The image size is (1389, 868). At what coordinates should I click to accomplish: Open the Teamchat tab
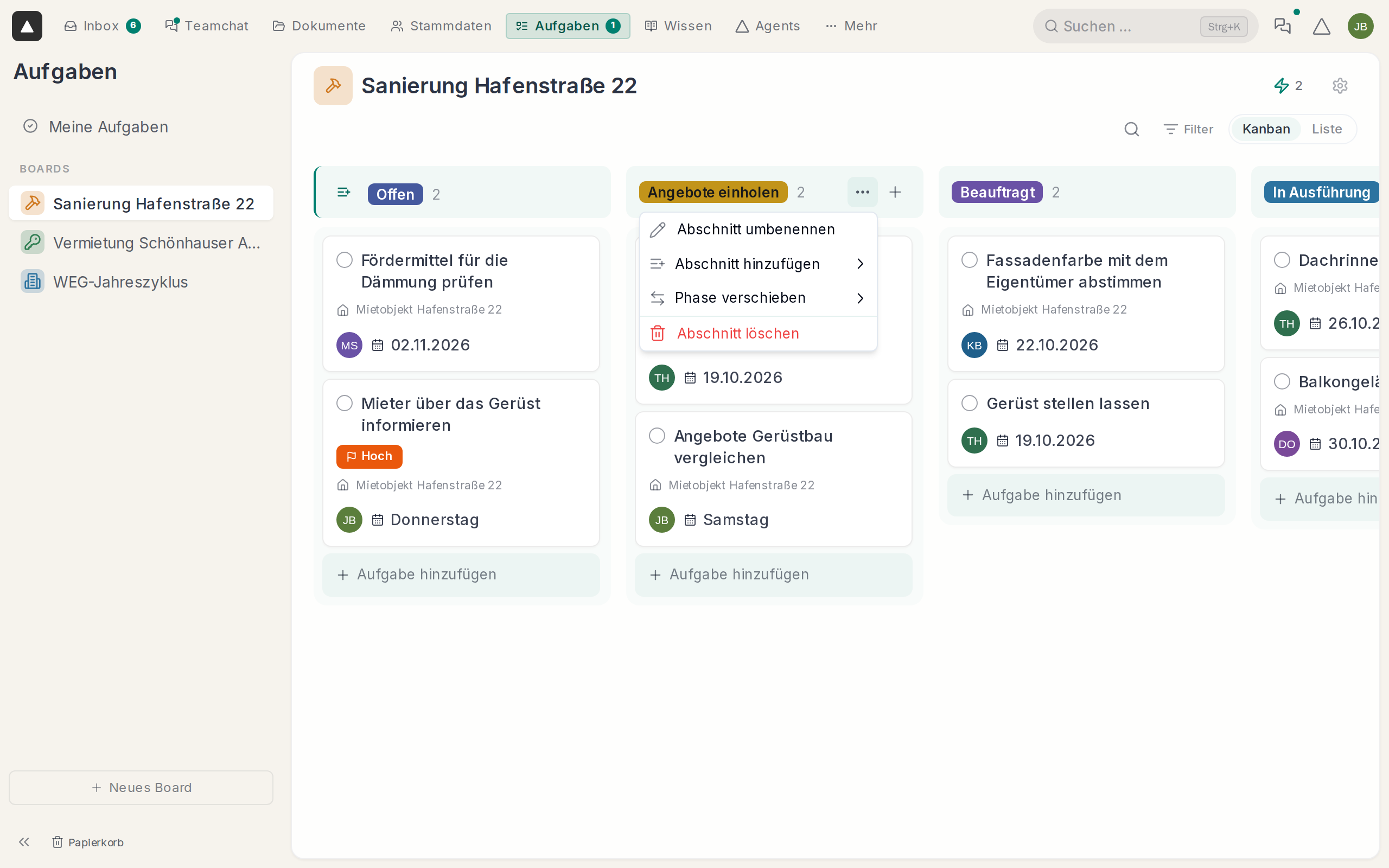pos(207,26)
